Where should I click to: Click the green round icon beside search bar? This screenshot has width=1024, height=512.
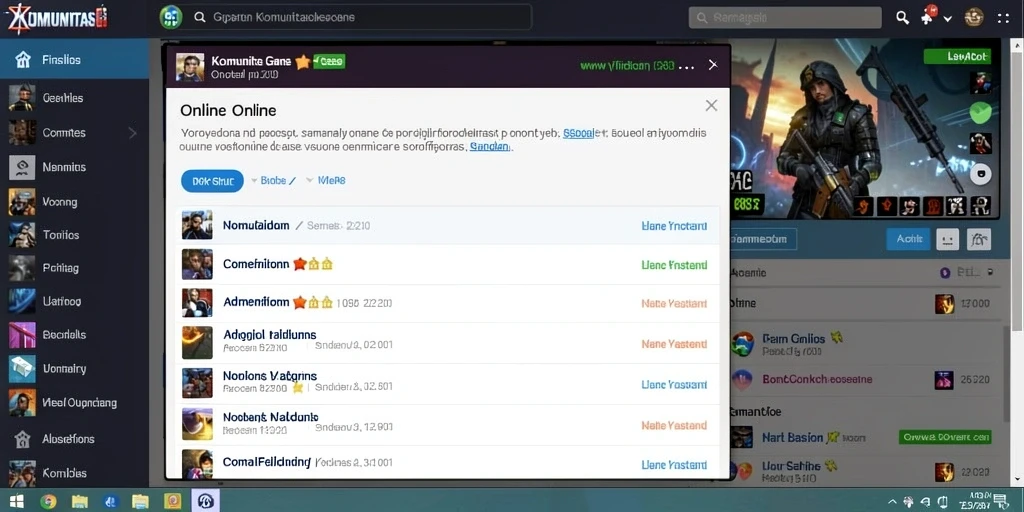[x=171, y=17]
